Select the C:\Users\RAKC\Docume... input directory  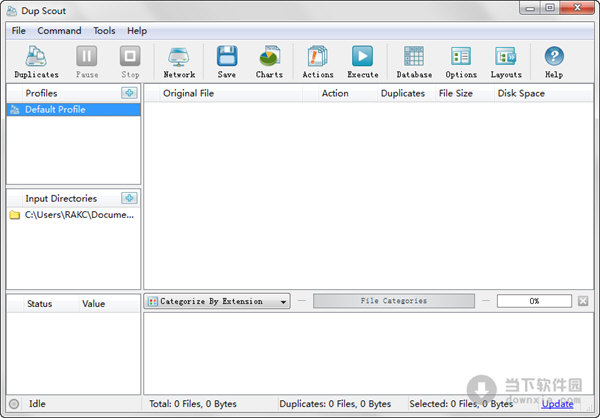[x=73, y=215]
